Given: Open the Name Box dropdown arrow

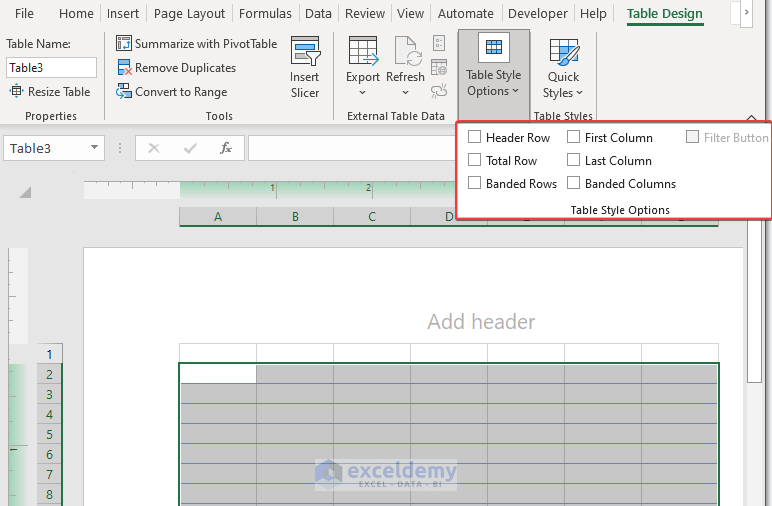Looking at the screenshot, I should (x=94, y=147).
